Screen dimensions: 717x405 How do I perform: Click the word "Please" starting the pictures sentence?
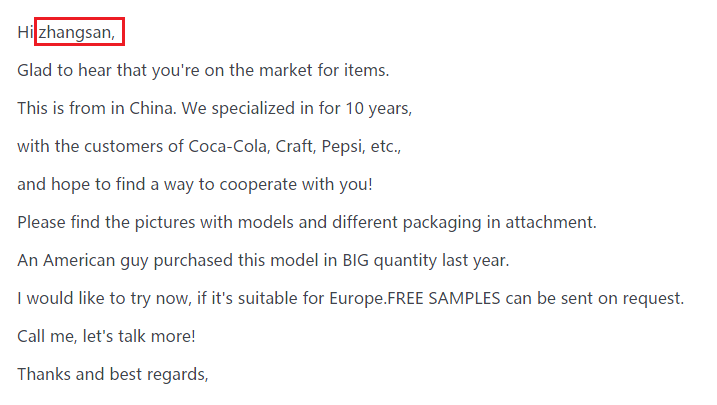[x=42, y=221]
